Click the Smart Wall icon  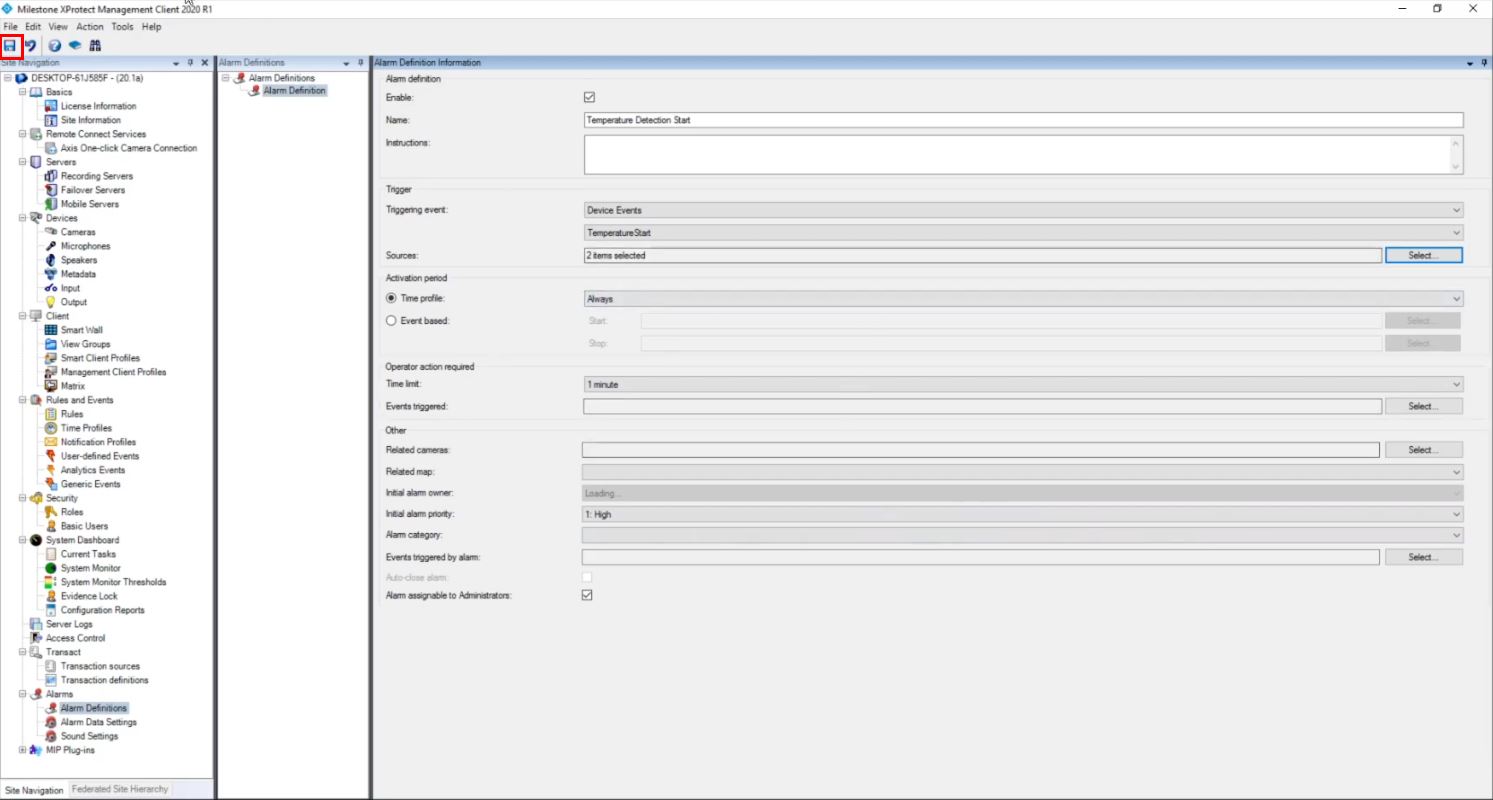point(52,330)
